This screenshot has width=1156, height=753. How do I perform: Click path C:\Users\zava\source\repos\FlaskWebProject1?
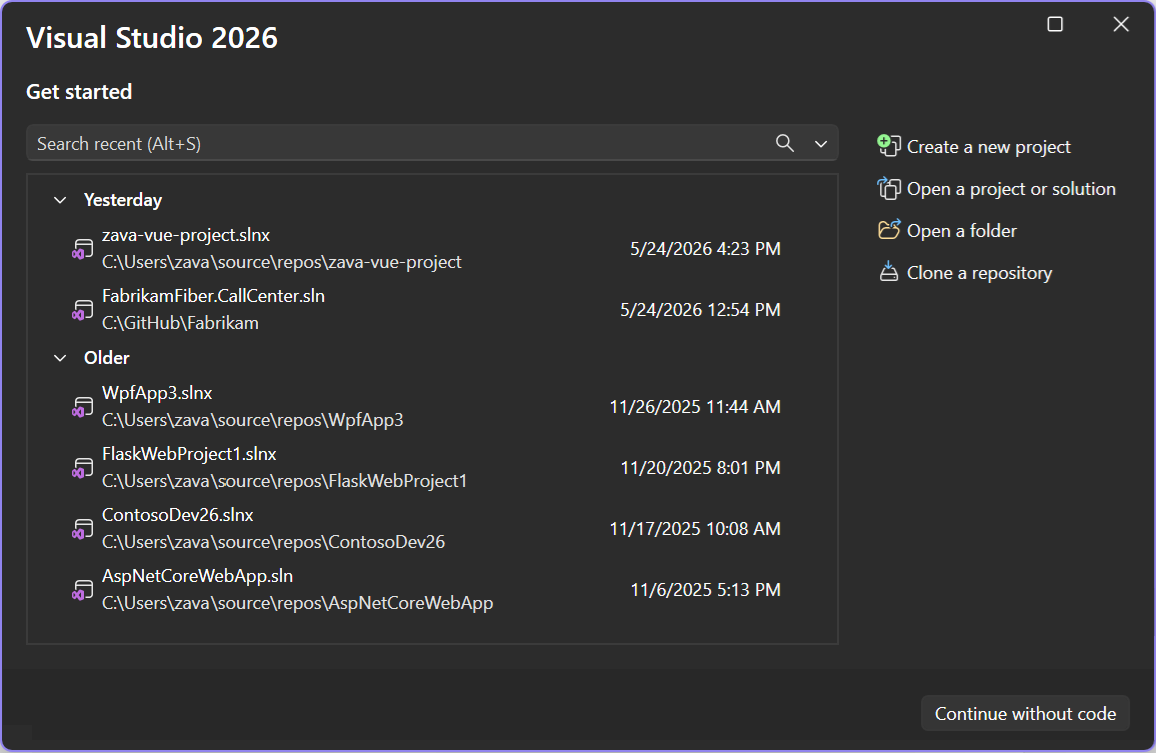285,481
